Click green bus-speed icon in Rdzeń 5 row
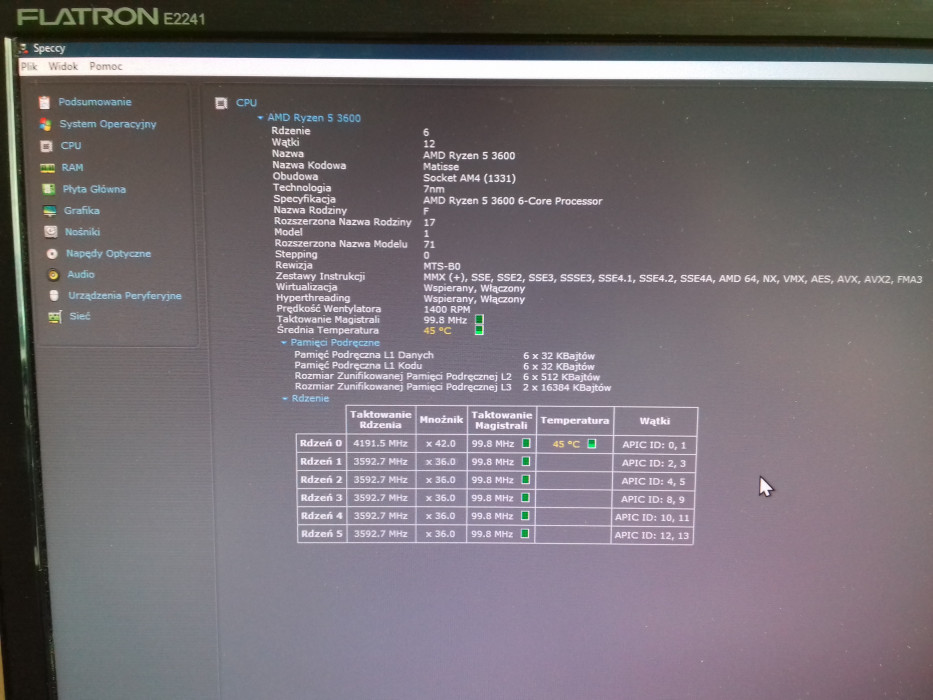This screenshot has width=933, height=700. tap(525, 533)
